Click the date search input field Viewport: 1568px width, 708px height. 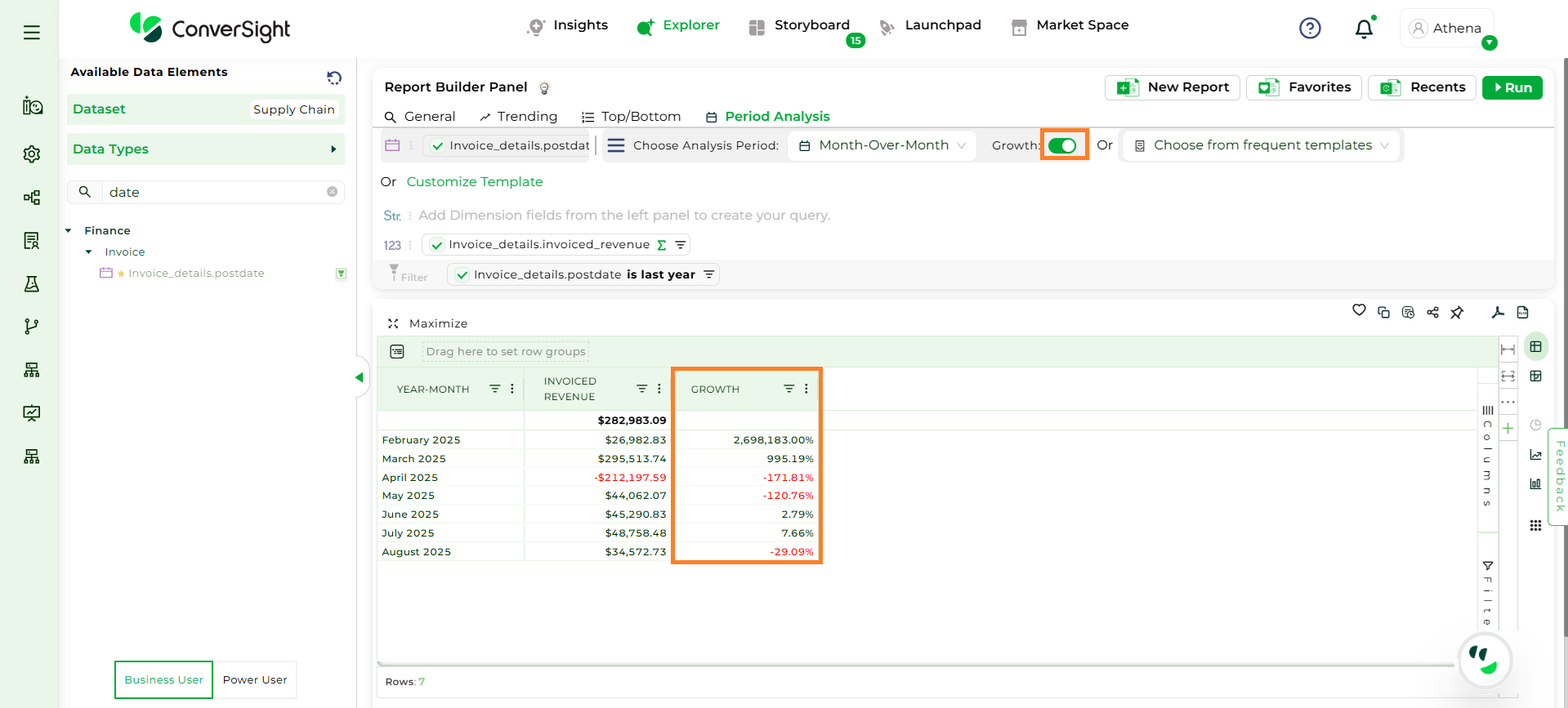click(x=212, y=193)
